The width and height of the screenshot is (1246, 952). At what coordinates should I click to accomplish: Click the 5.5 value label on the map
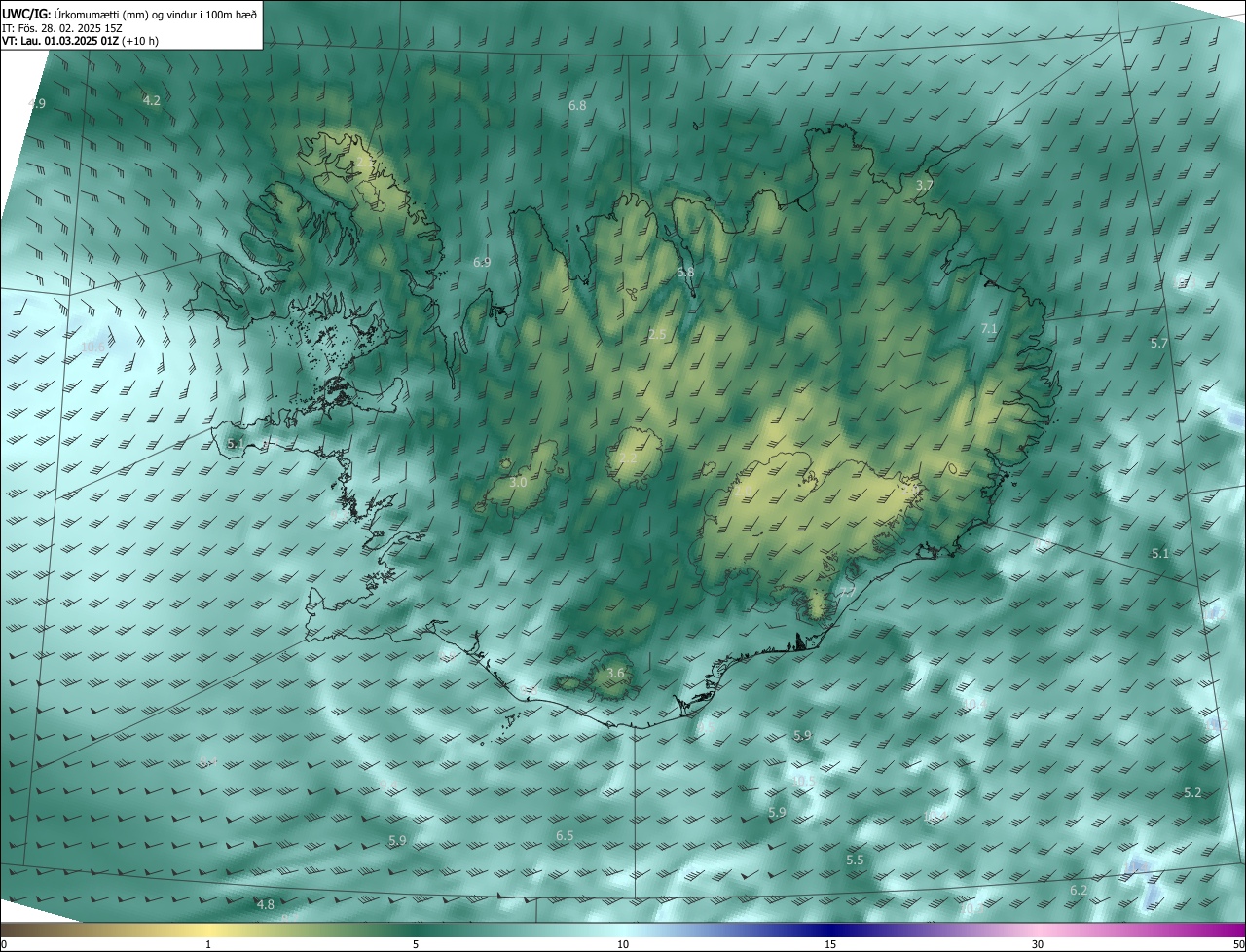[855, 860]
